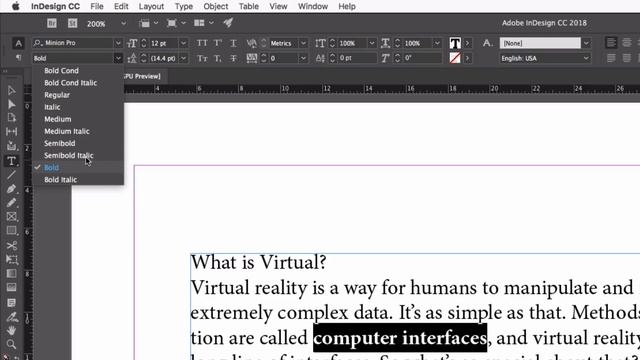This screenshot has height=360, width=640.
Task: Expand fill color options arrow
Action: pyautogui.click(x=467, y=43)
